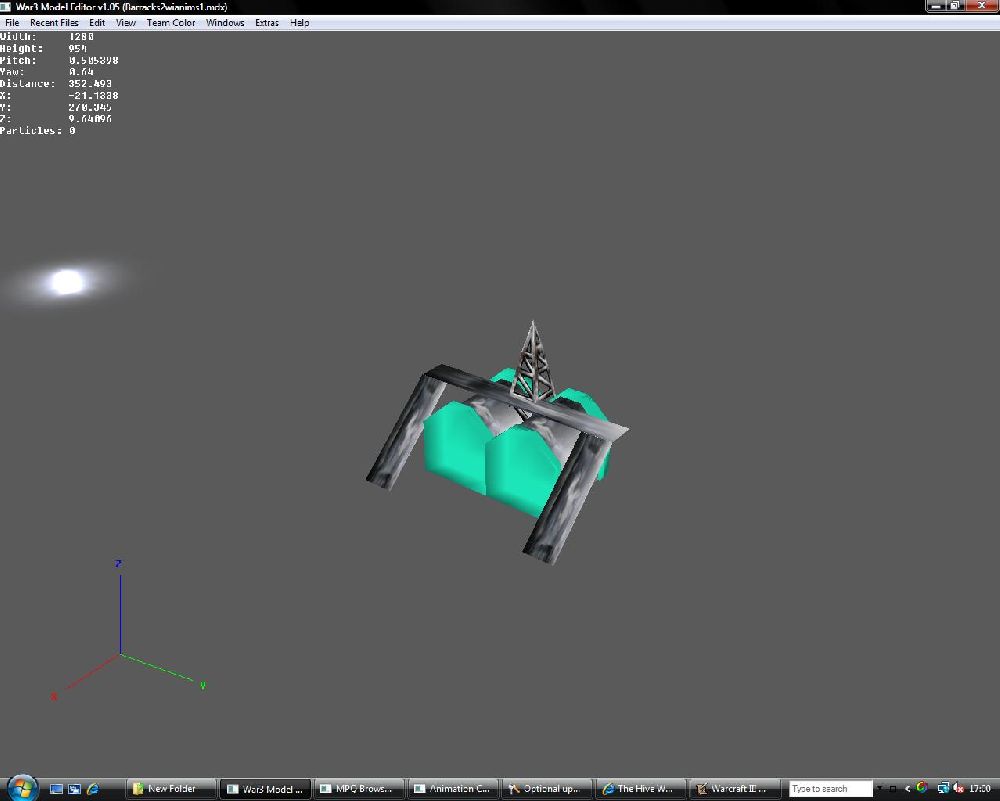
Task: Click the volume icon in system tray
Action: (x=958, y=789)
